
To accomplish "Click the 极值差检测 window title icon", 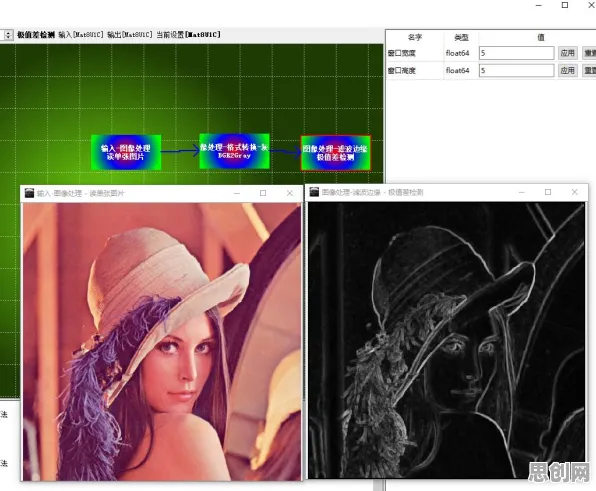I will coord(314,192).
